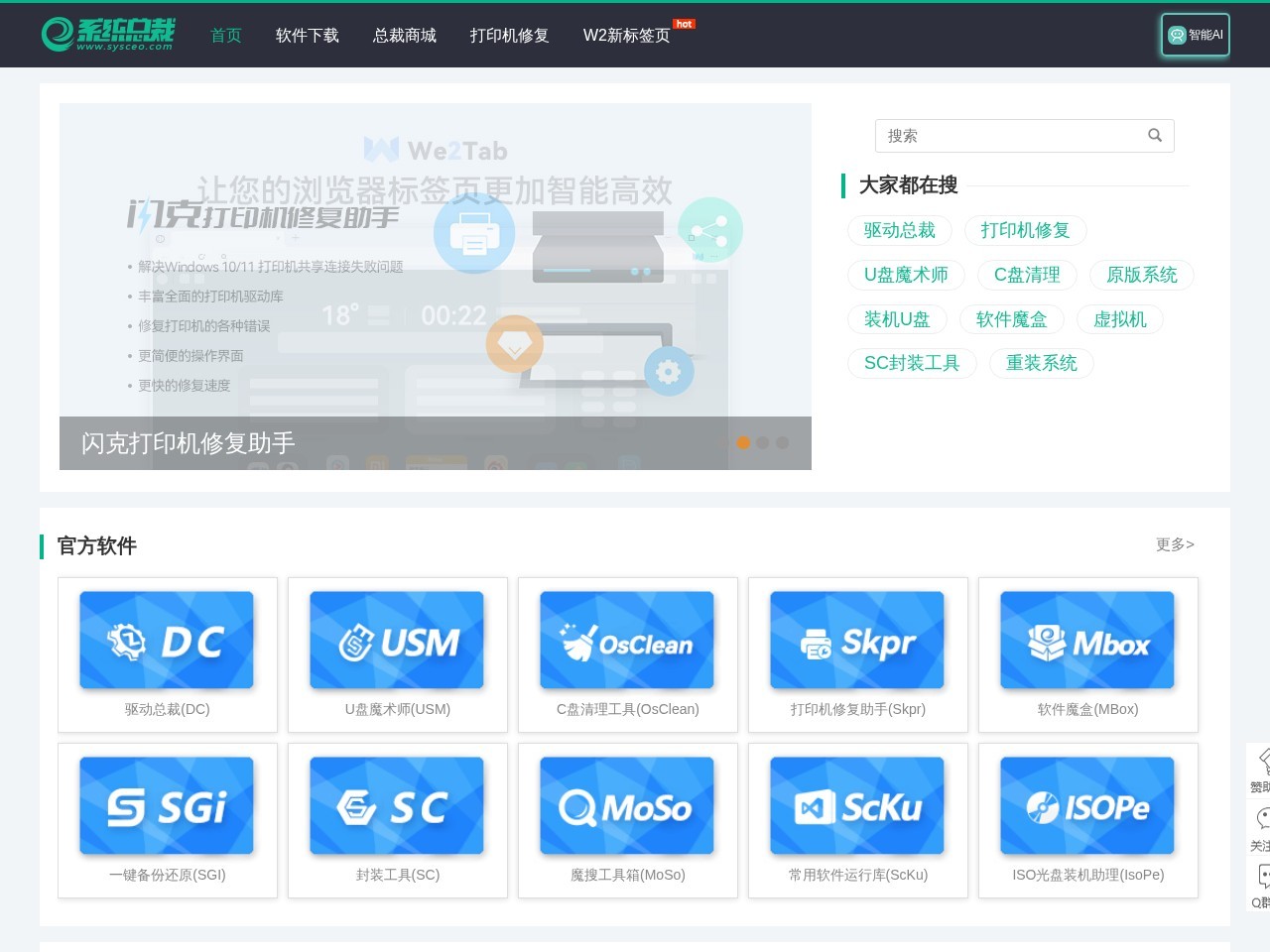The height and width of the screenshot is (952, 1270).
Task: Click the red hot badge
Action: 684,24
